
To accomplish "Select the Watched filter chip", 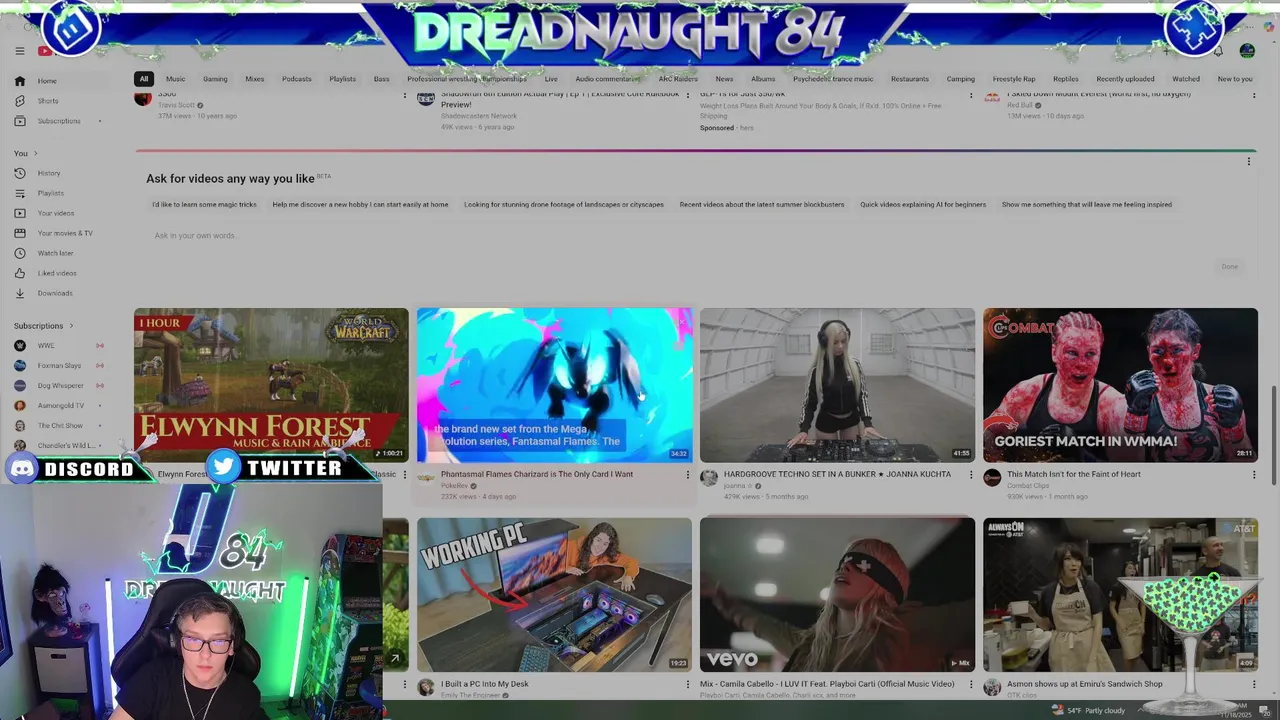I will pyautogui.click(x=1186, y=79).
